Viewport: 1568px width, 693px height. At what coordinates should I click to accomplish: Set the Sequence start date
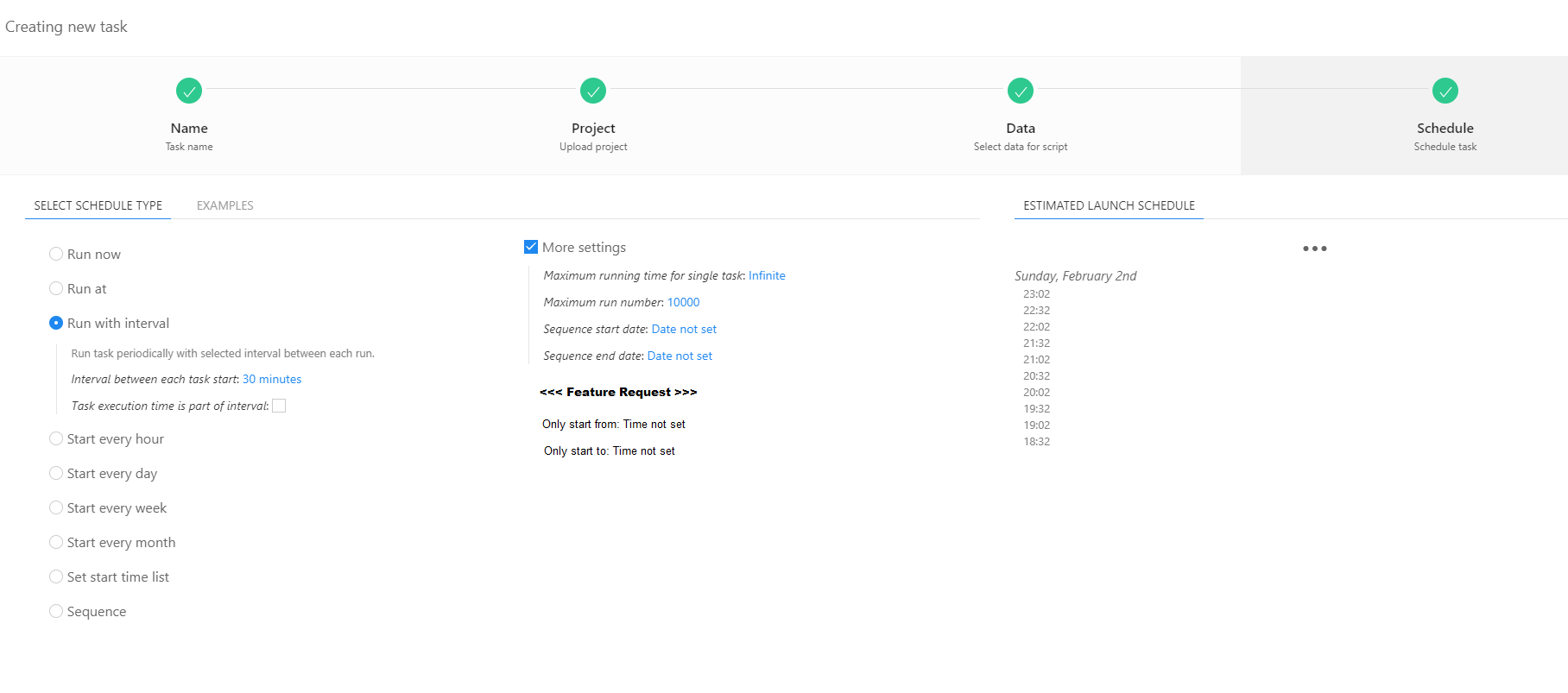click(x=684, y=330)
